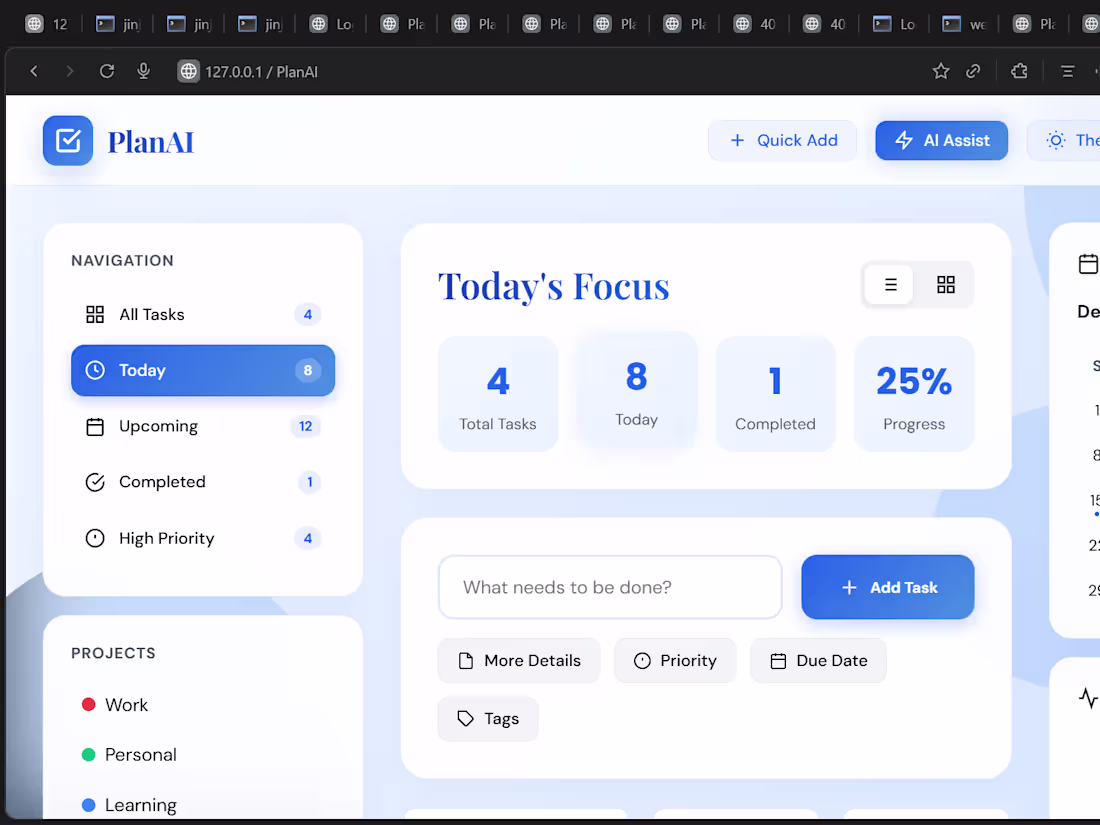The image size is (1100, 825).
Task: Click the PlanAI brand title
Action: coord(150,142)
